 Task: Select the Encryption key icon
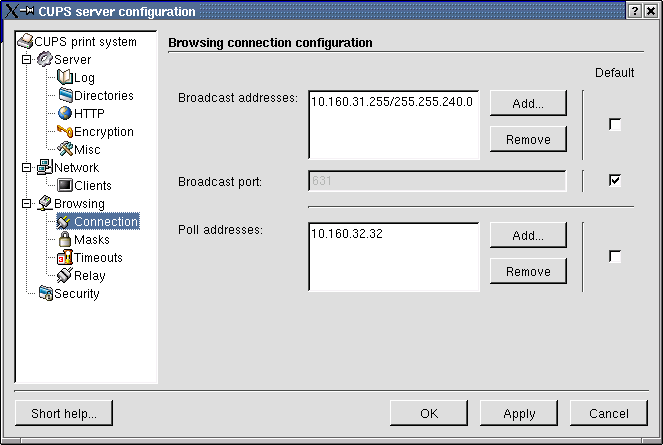tap(65, 132)
